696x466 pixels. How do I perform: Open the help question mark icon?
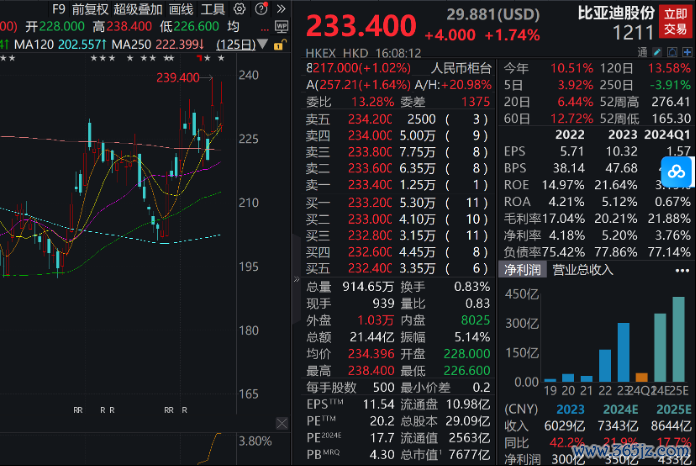coord(261,8)
